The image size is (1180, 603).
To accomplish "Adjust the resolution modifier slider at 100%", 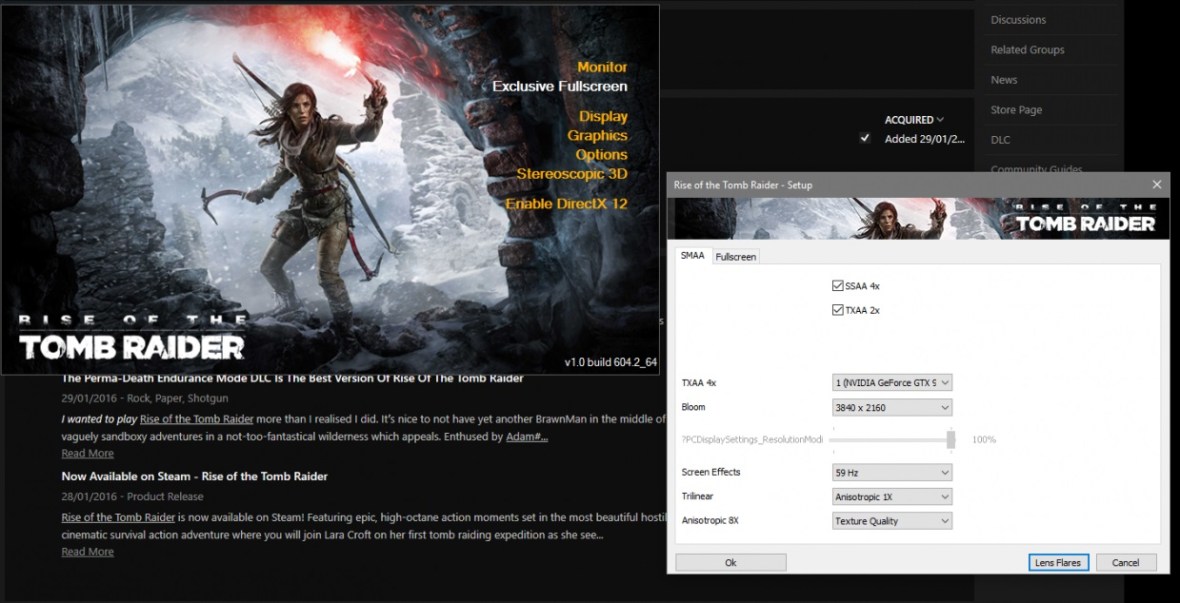I will [x=952, y=438].
